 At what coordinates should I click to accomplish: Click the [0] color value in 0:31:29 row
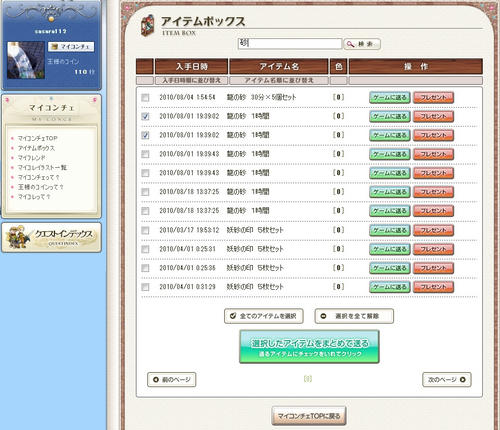click(338, 287)
